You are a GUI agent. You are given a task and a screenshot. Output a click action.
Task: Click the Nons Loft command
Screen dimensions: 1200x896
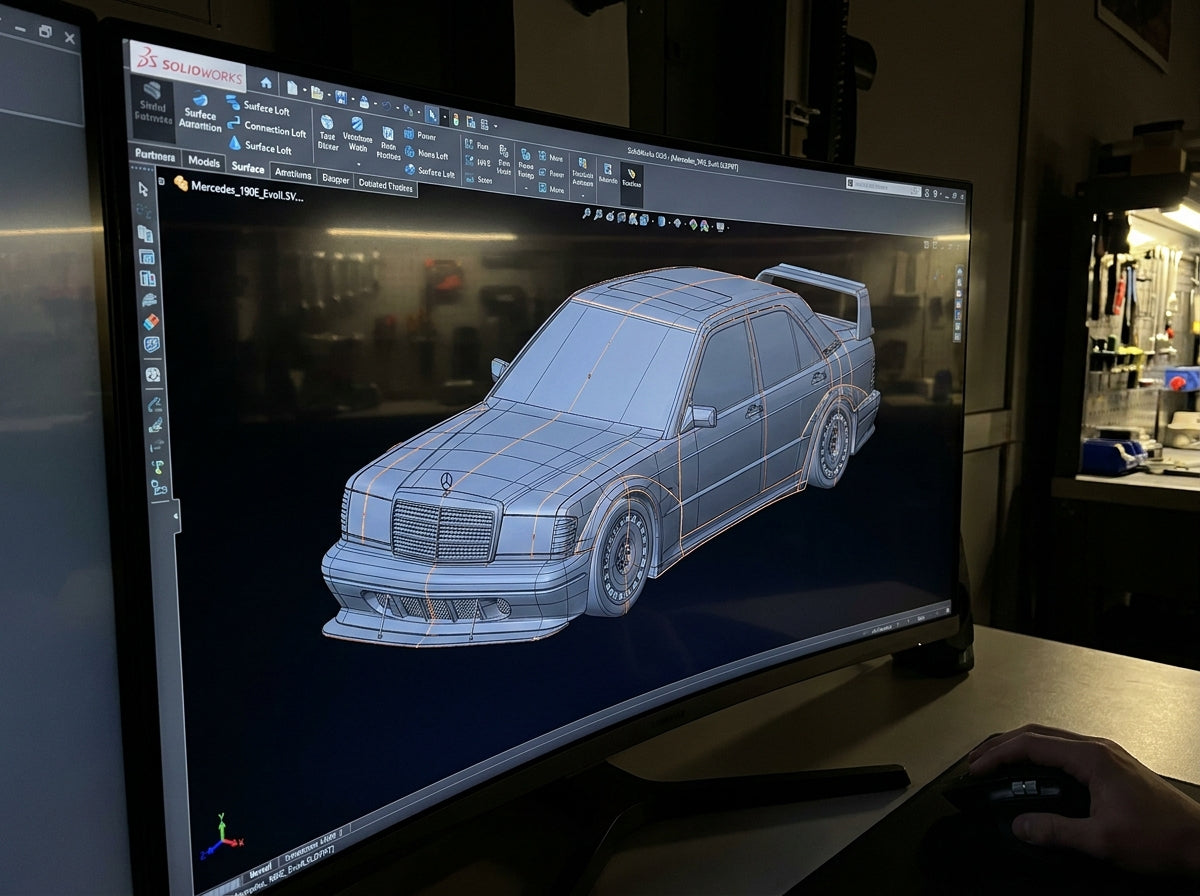427,154
